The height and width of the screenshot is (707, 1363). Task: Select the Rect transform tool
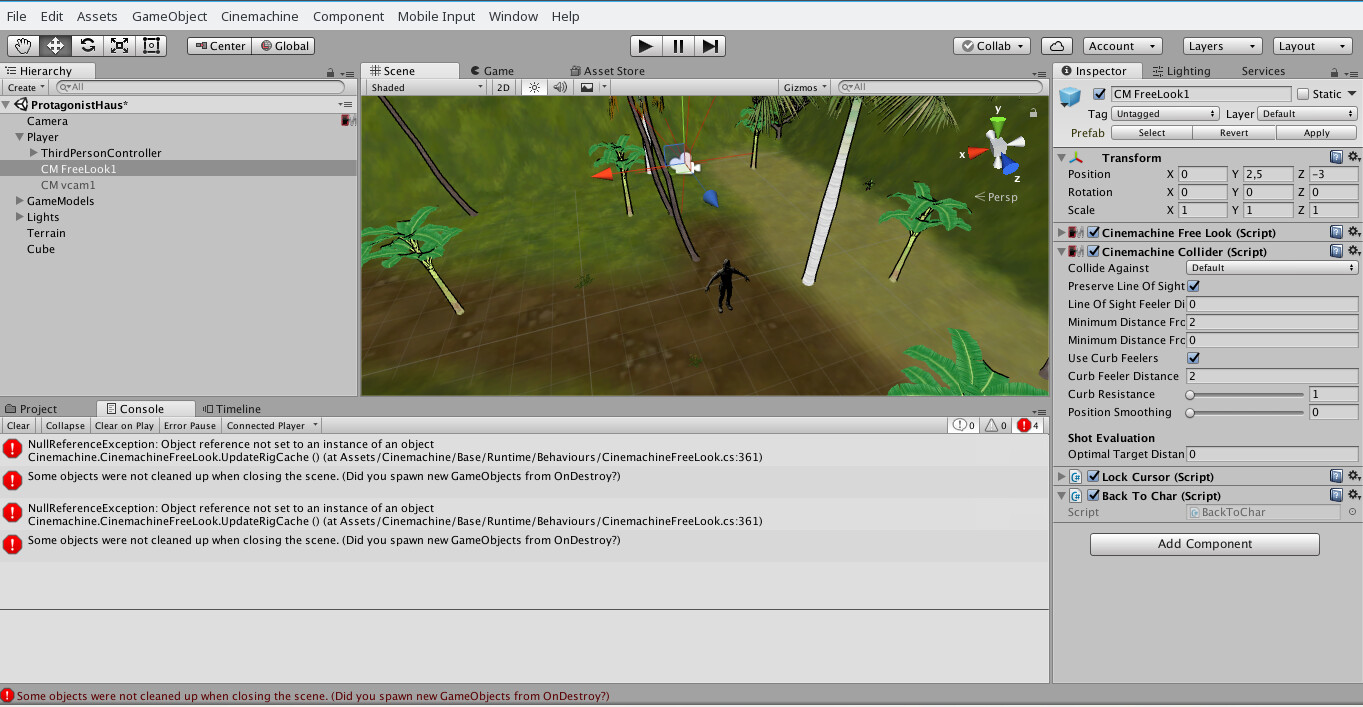pyautogui.click(x=151, y=45)
